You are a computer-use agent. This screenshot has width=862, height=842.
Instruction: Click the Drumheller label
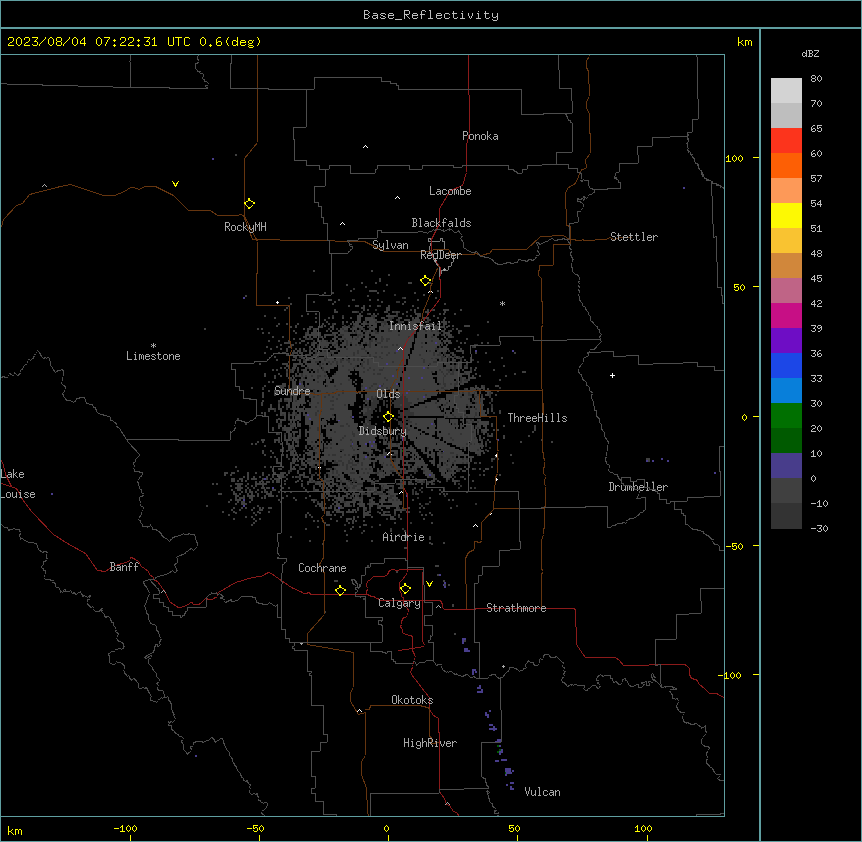point(638,487)
